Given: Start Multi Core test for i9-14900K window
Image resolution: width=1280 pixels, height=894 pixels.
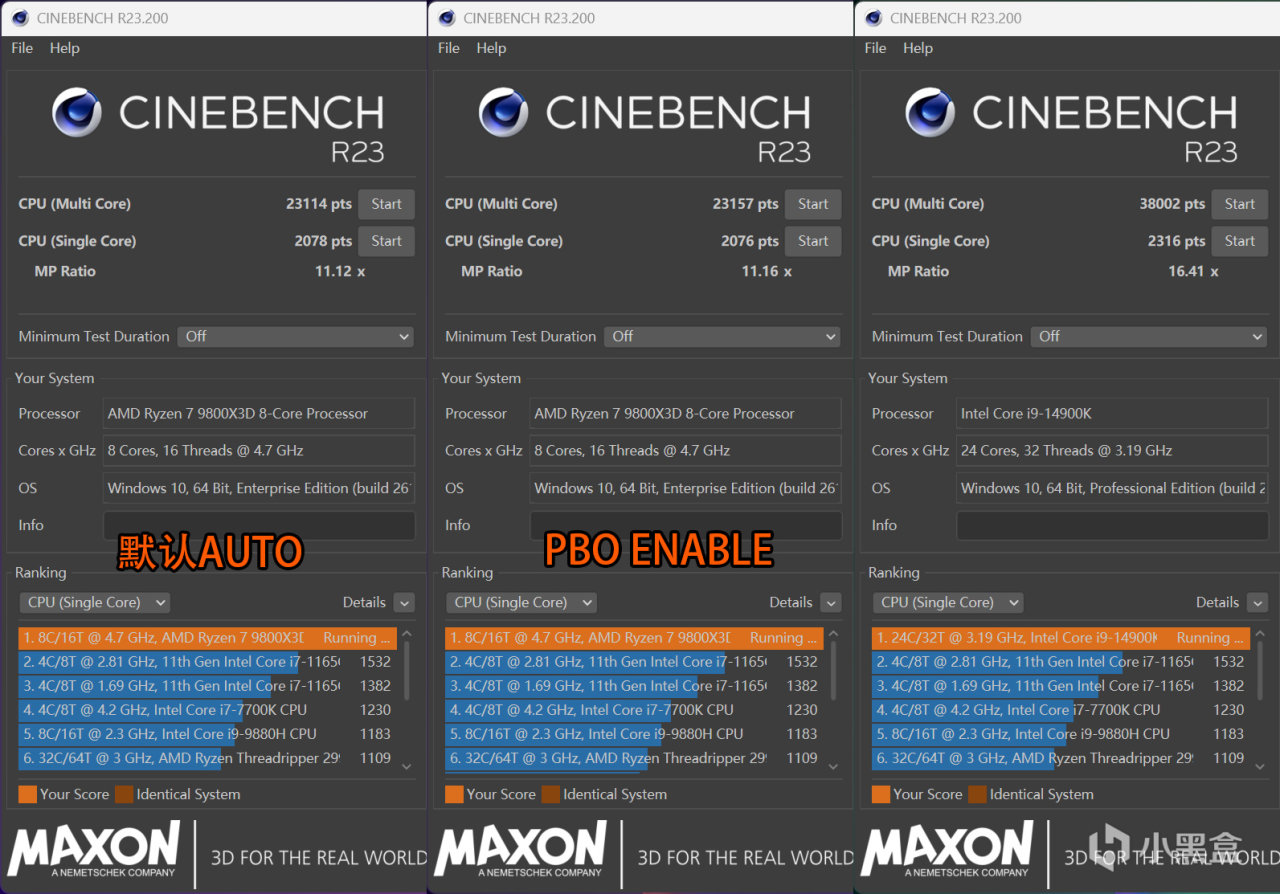Looking at the screenshot, I should 1239,204.
